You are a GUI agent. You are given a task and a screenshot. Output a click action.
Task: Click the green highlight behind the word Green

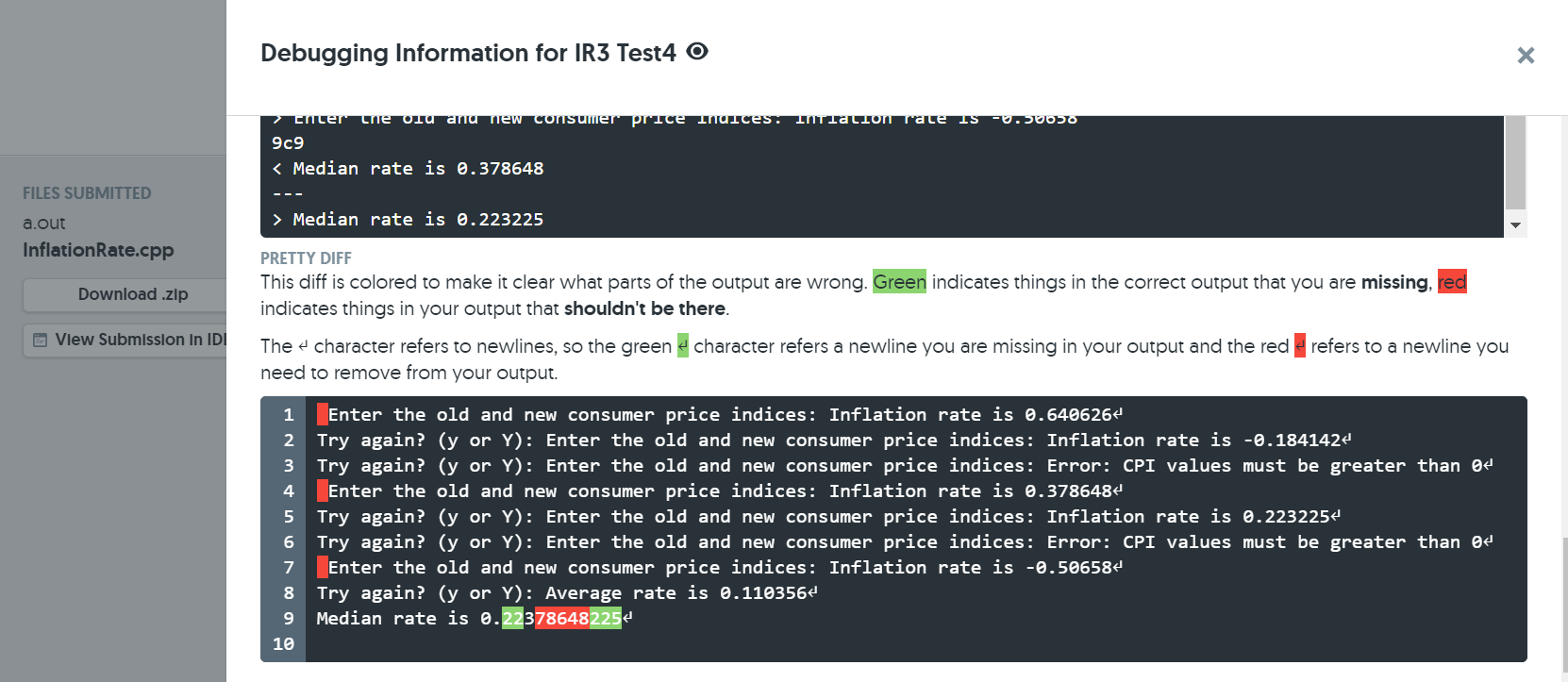(x=899, y=282)
